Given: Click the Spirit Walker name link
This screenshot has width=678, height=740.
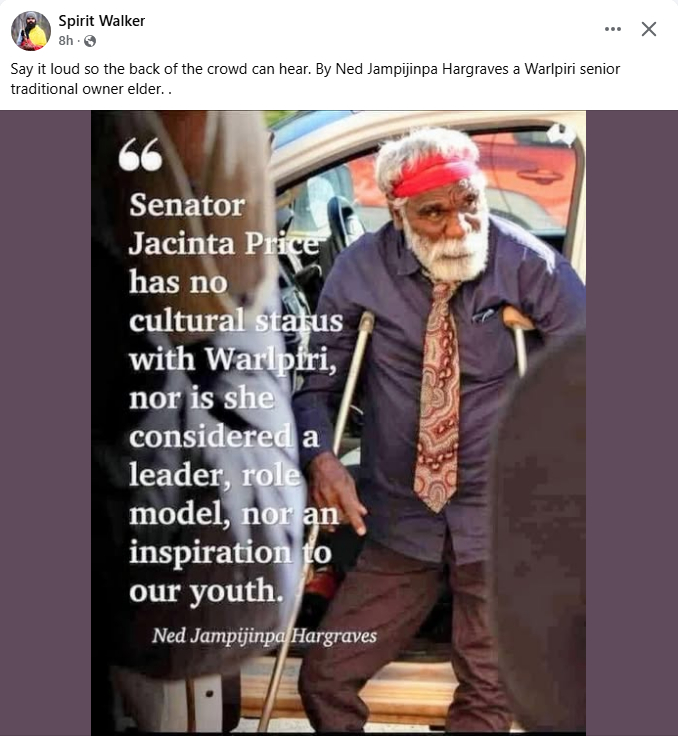Looking at the screenshot, I should point(101,21).
